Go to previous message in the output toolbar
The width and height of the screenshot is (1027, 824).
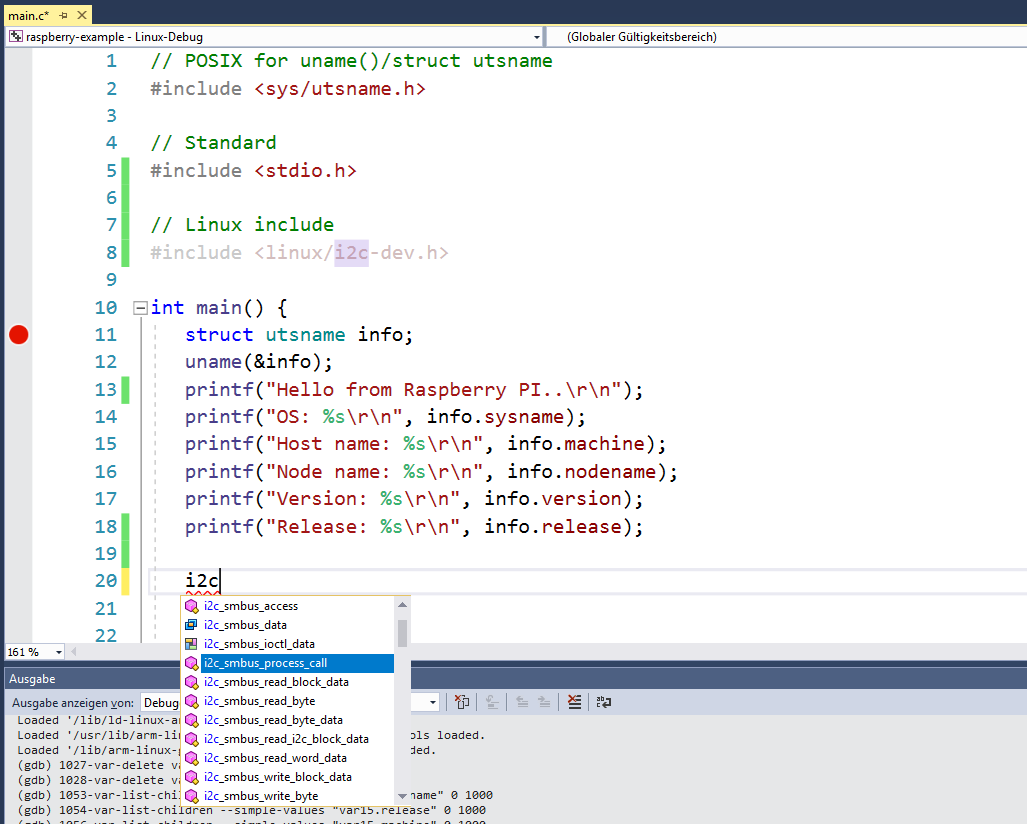[x=524, y=702]
